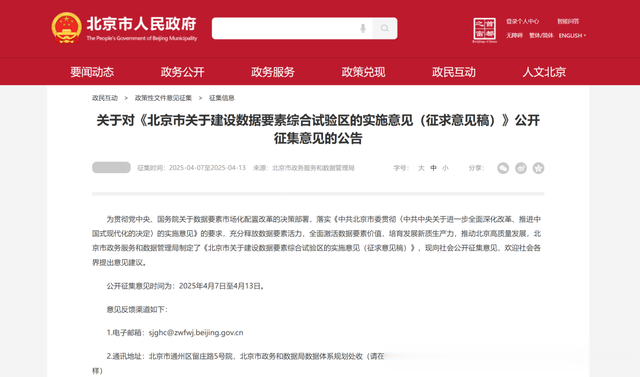640x377 pixels.
Task: Click the line 公开征集意见时间为：2025年4月7日至4月13日
Action: [x=186, y=286]
